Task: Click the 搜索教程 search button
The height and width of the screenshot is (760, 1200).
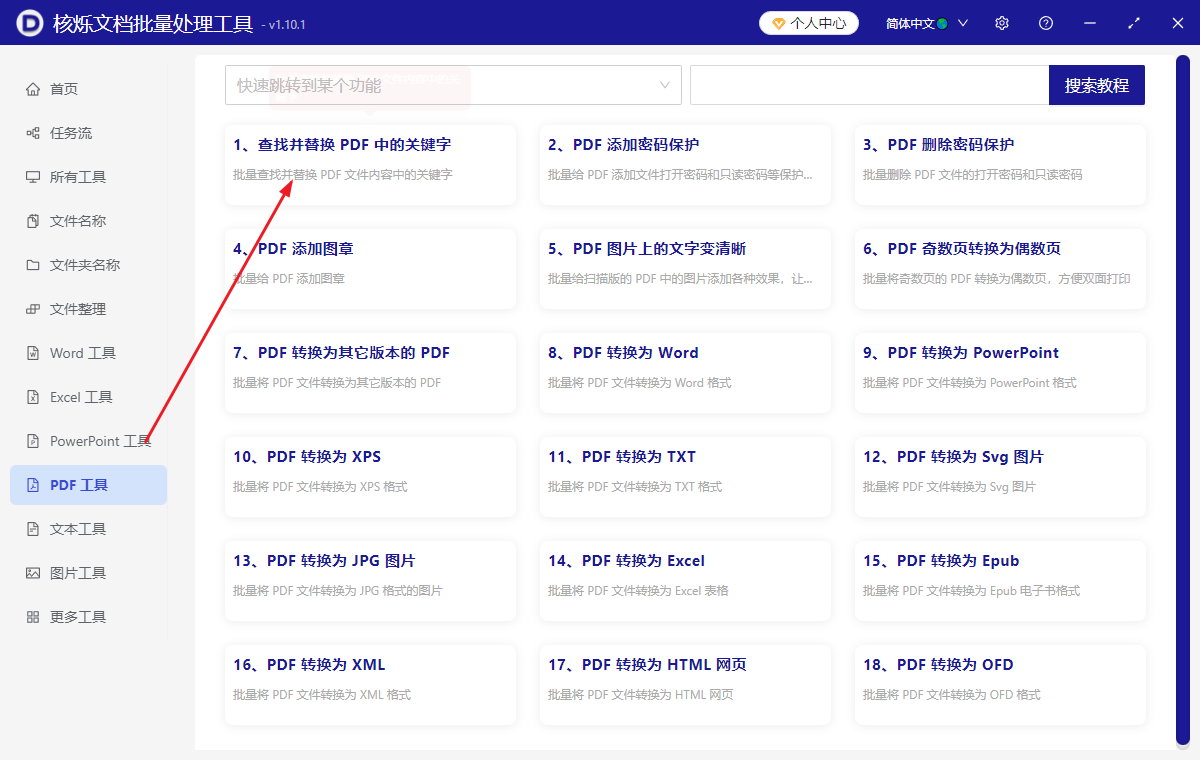Action: pos(1096,85)
